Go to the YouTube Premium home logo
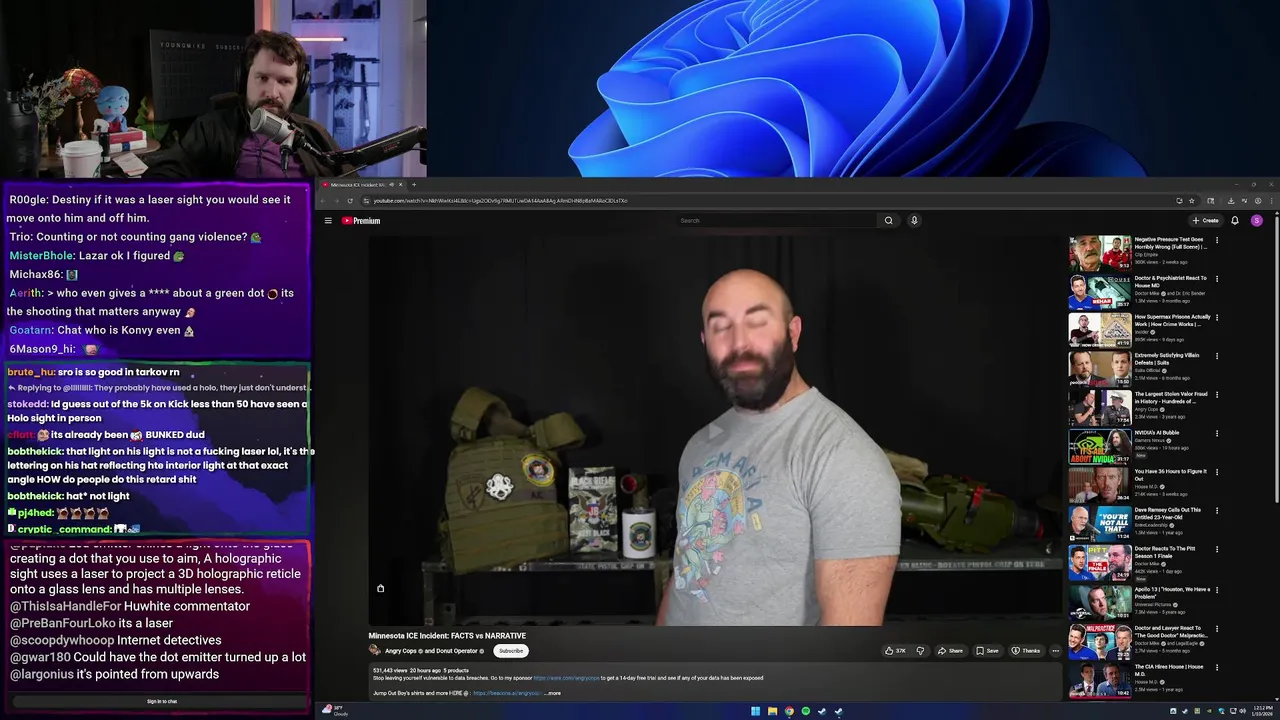Screen dimensions: 1280x720 pyautogui.click(x=361, y=221)
